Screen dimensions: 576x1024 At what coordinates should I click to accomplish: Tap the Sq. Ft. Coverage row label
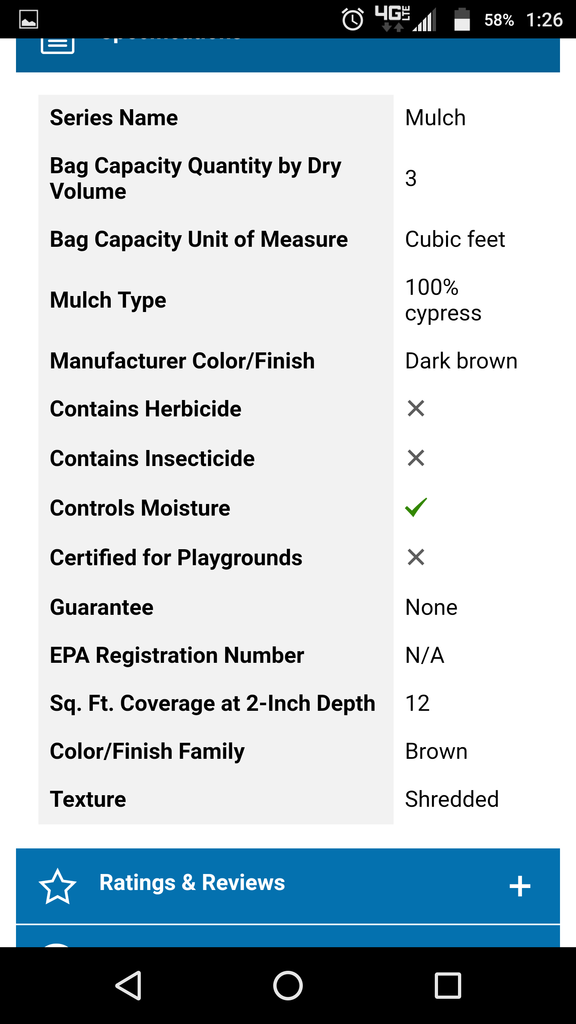(x=212, y=703)
